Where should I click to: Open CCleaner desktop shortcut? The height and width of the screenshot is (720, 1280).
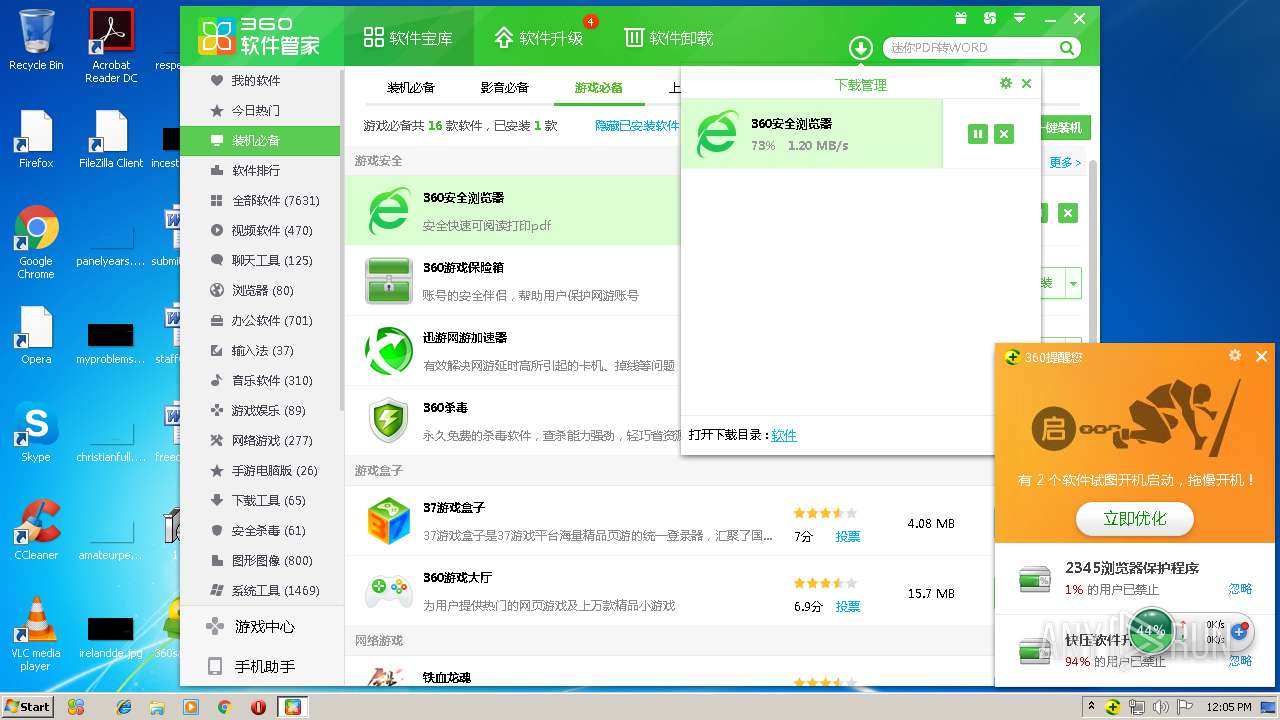(36, 529)
